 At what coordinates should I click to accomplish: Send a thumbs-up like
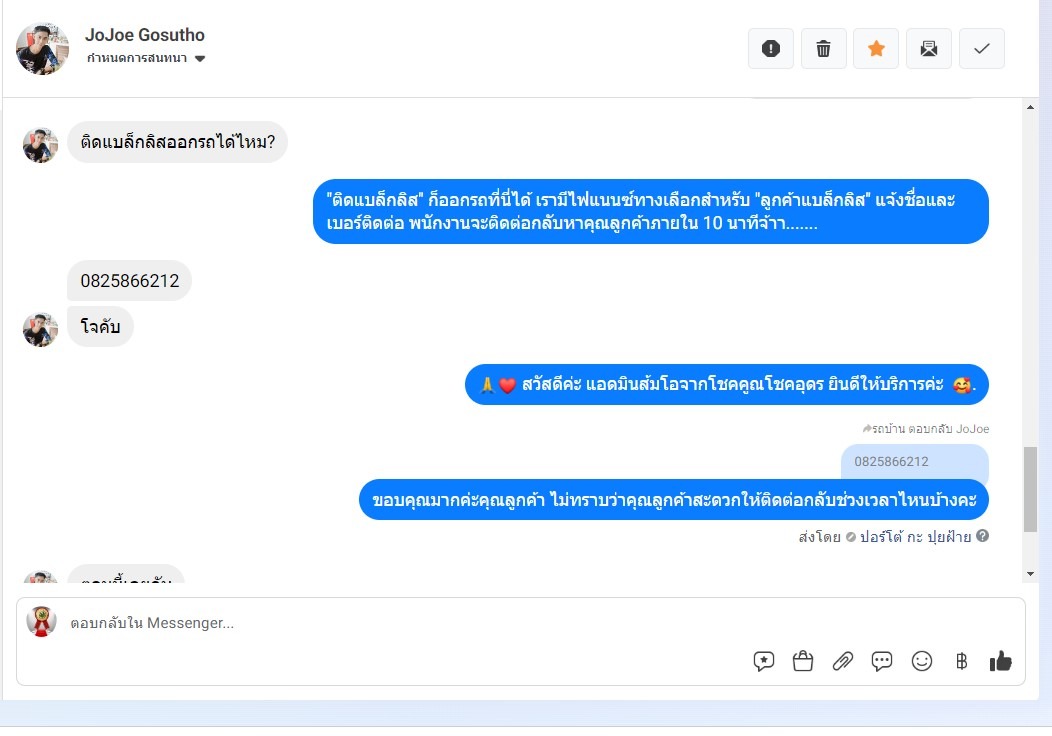click(x=1000, y=662)
